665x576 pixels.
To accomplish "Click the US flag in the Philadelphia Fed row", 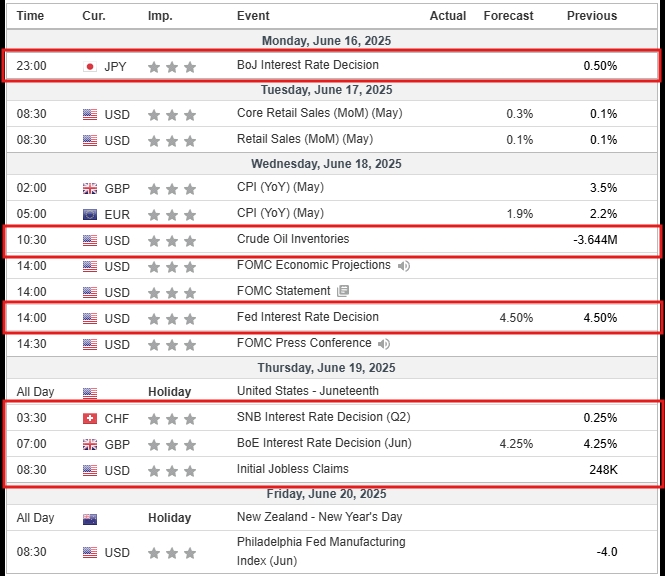I will [x=90, y=552].
